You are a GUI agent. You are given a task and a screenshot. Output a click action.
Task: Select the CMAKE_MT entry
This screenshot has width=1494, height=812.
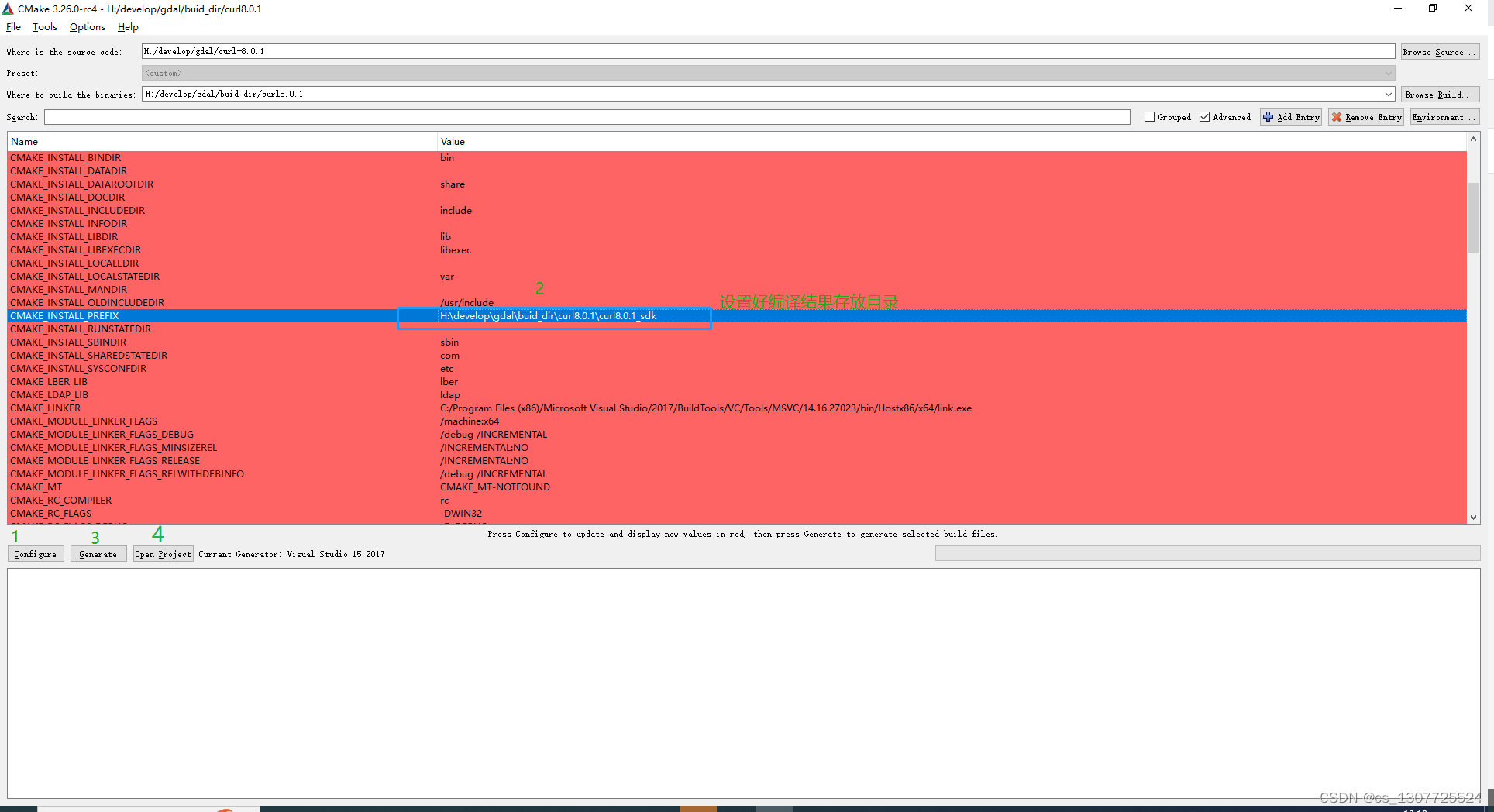click(x=36, y=487)
